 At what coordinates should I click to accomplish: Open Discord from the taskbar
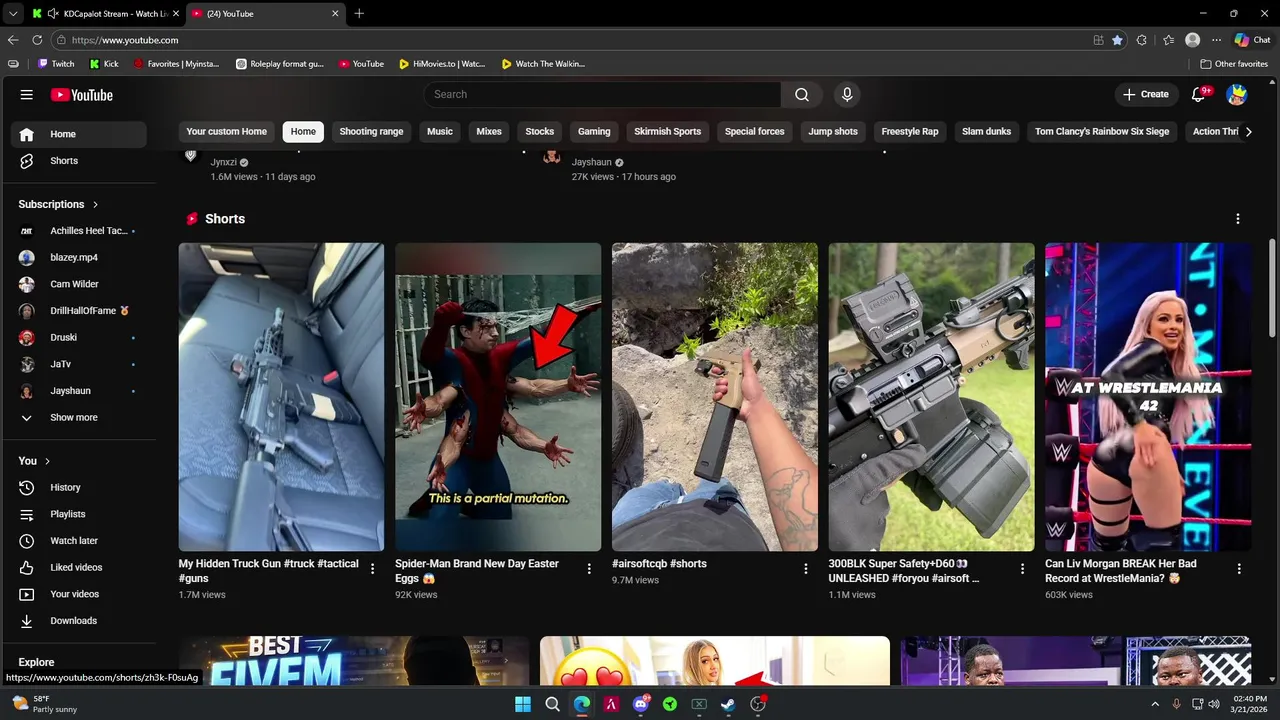641,704
